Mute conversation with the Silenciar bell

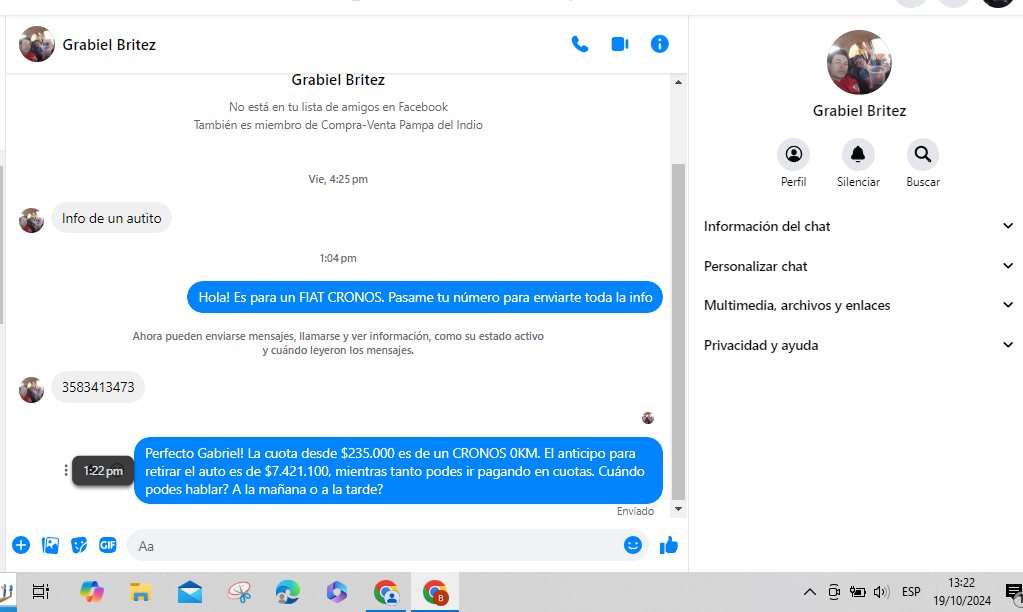pos(857,155)
